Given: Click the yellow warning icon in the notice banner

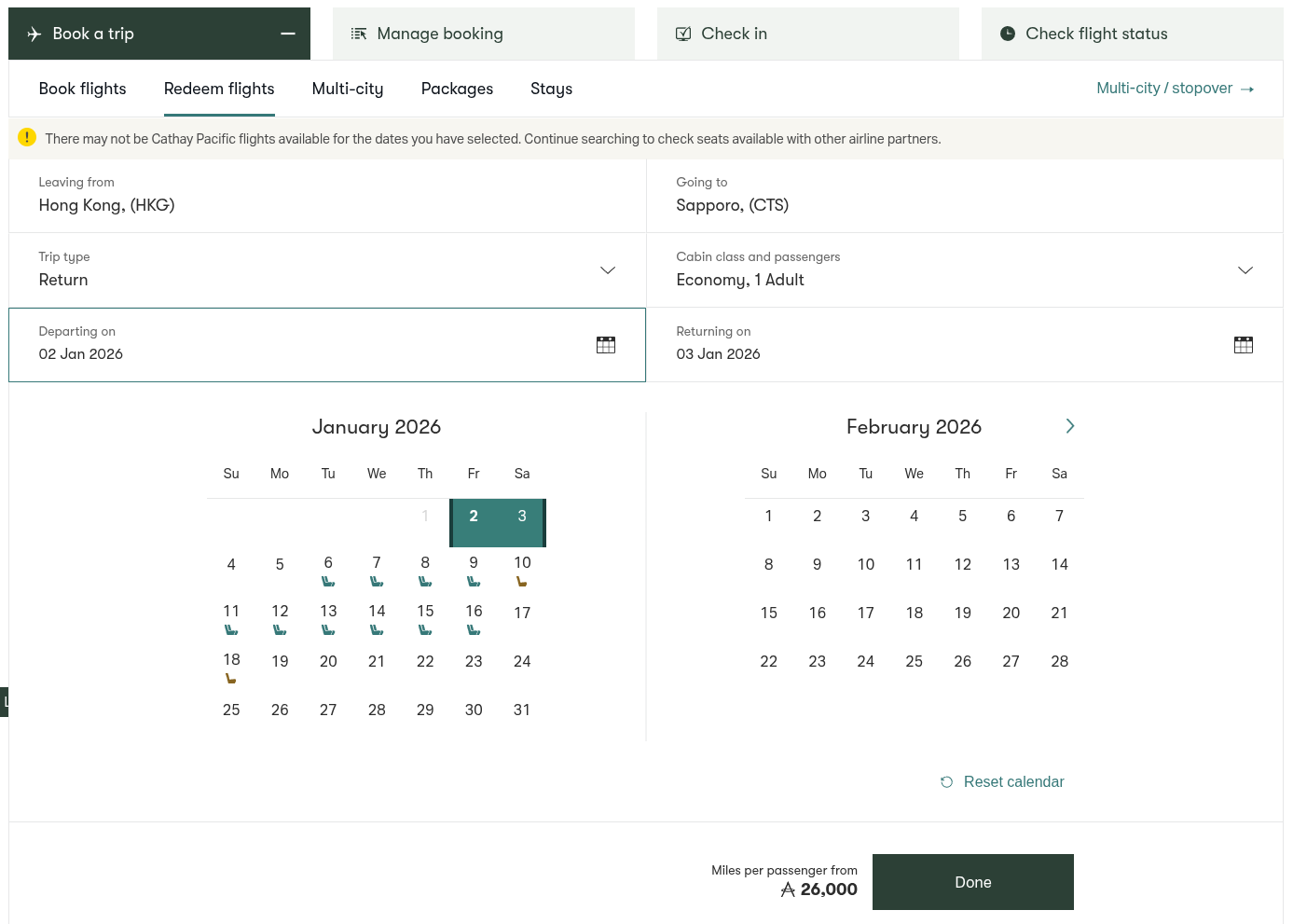Looking at the screenshot, I should [x=27, y=137].
